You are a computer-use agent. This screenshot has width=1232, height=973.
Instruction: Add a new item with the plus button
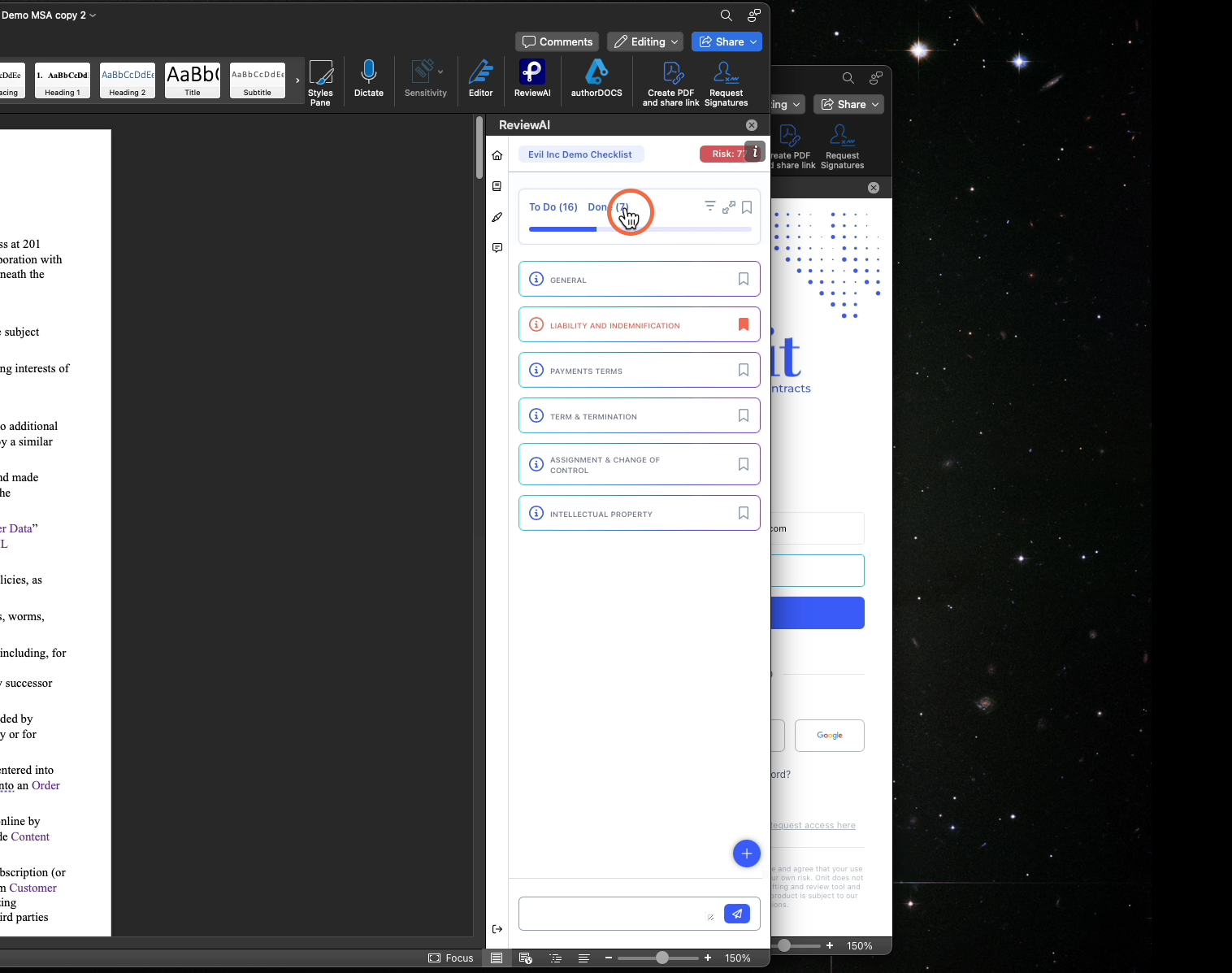click(x=747, y=854)
